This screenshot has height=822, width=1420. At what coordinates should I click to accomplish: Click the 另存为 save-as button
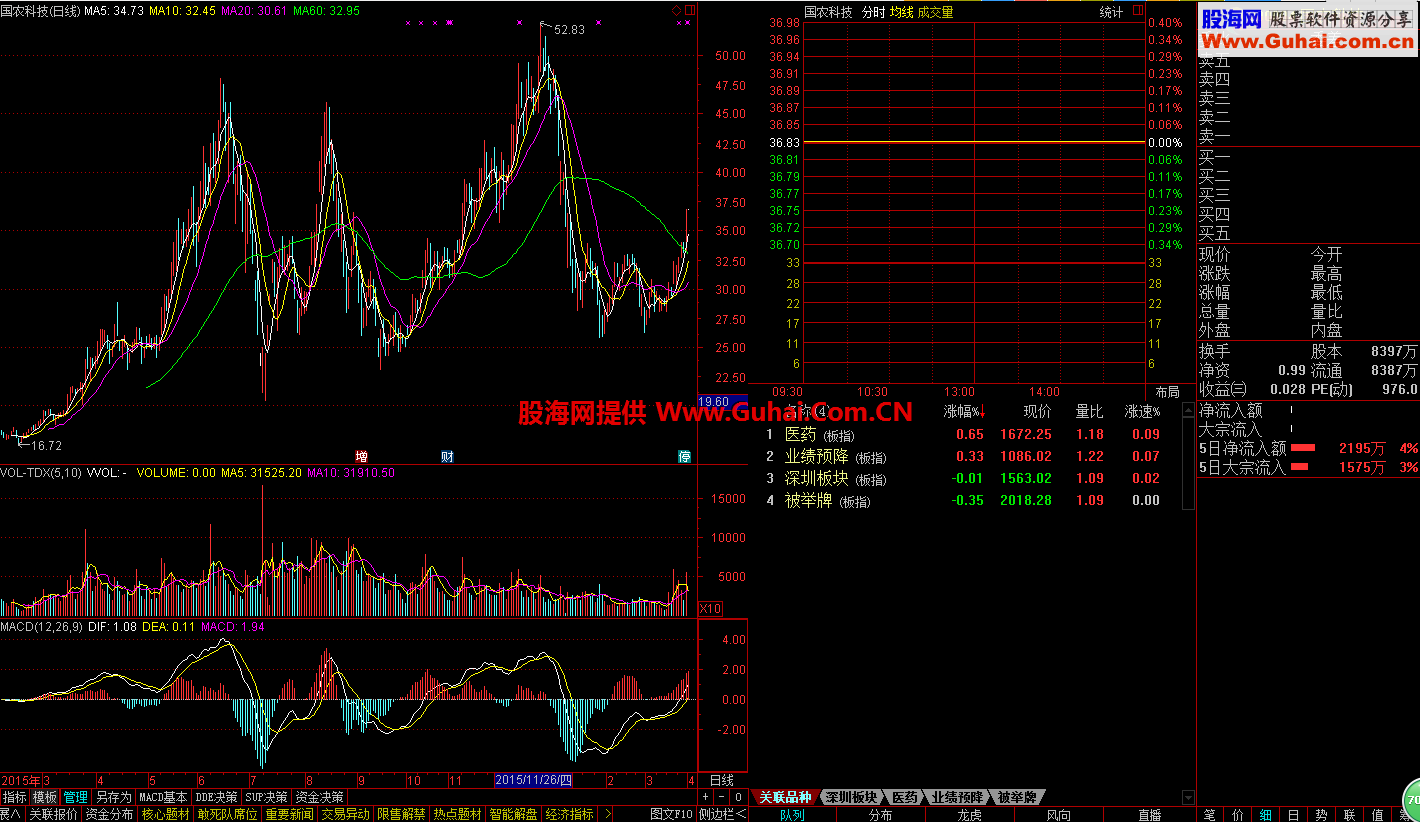(x=113, y=797)
